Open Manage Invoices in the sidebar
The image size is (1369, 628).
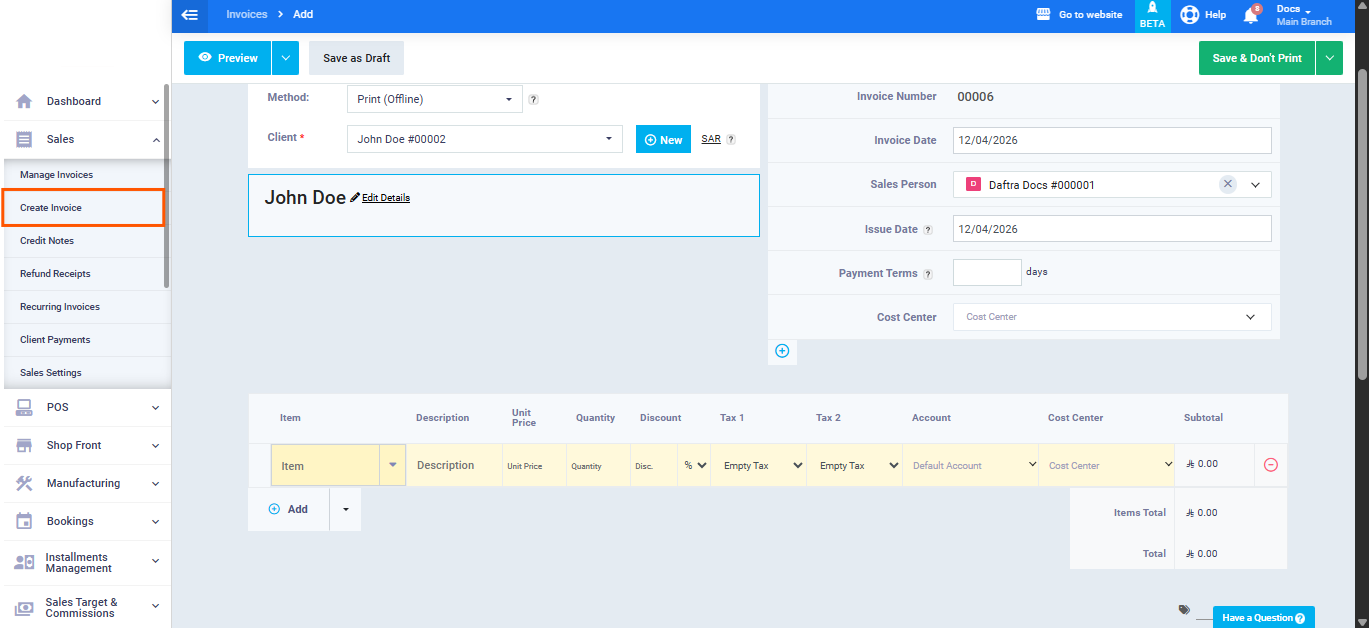click(56, 175)
